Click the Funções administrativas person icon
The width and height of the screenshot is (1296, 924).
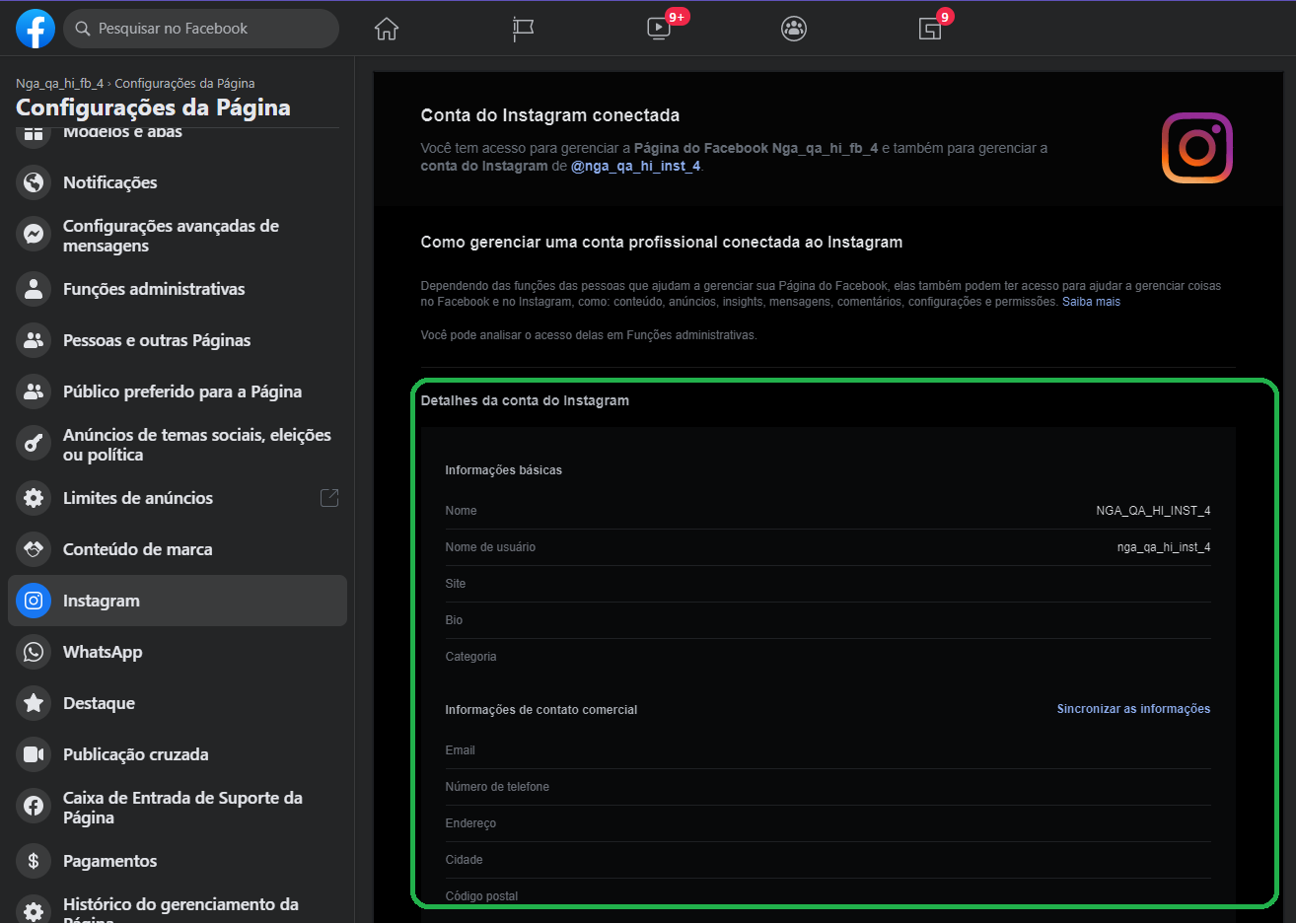click(x=34, y=289)
